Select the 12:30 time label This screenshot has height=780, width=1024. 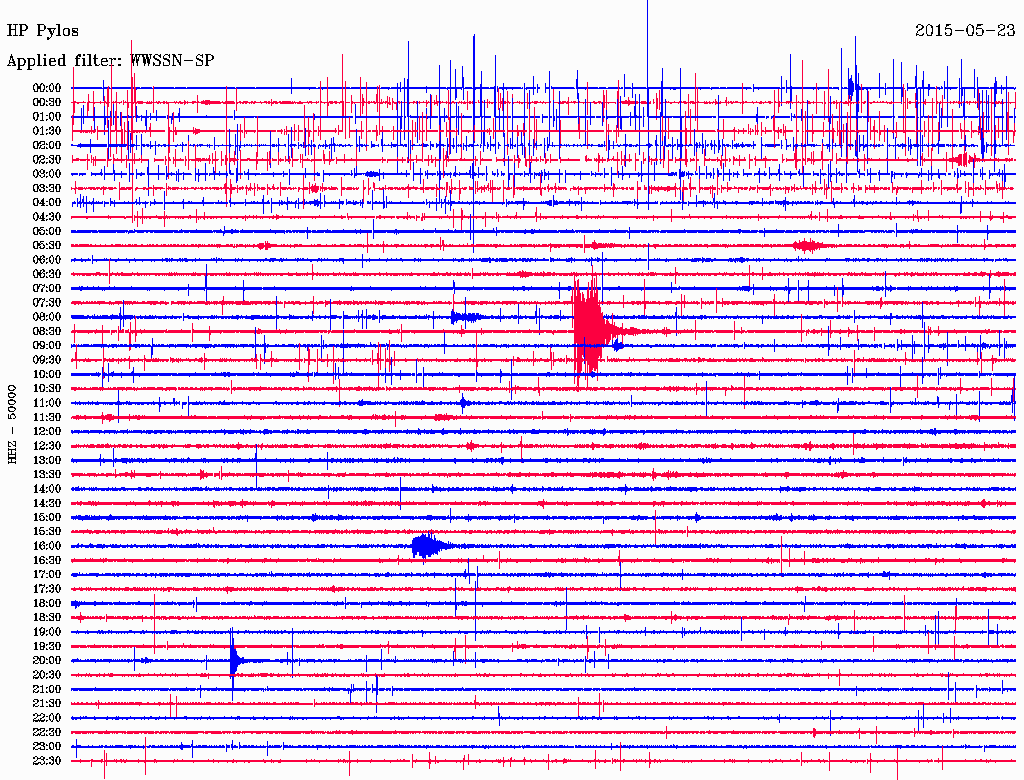tap(47, 446)
